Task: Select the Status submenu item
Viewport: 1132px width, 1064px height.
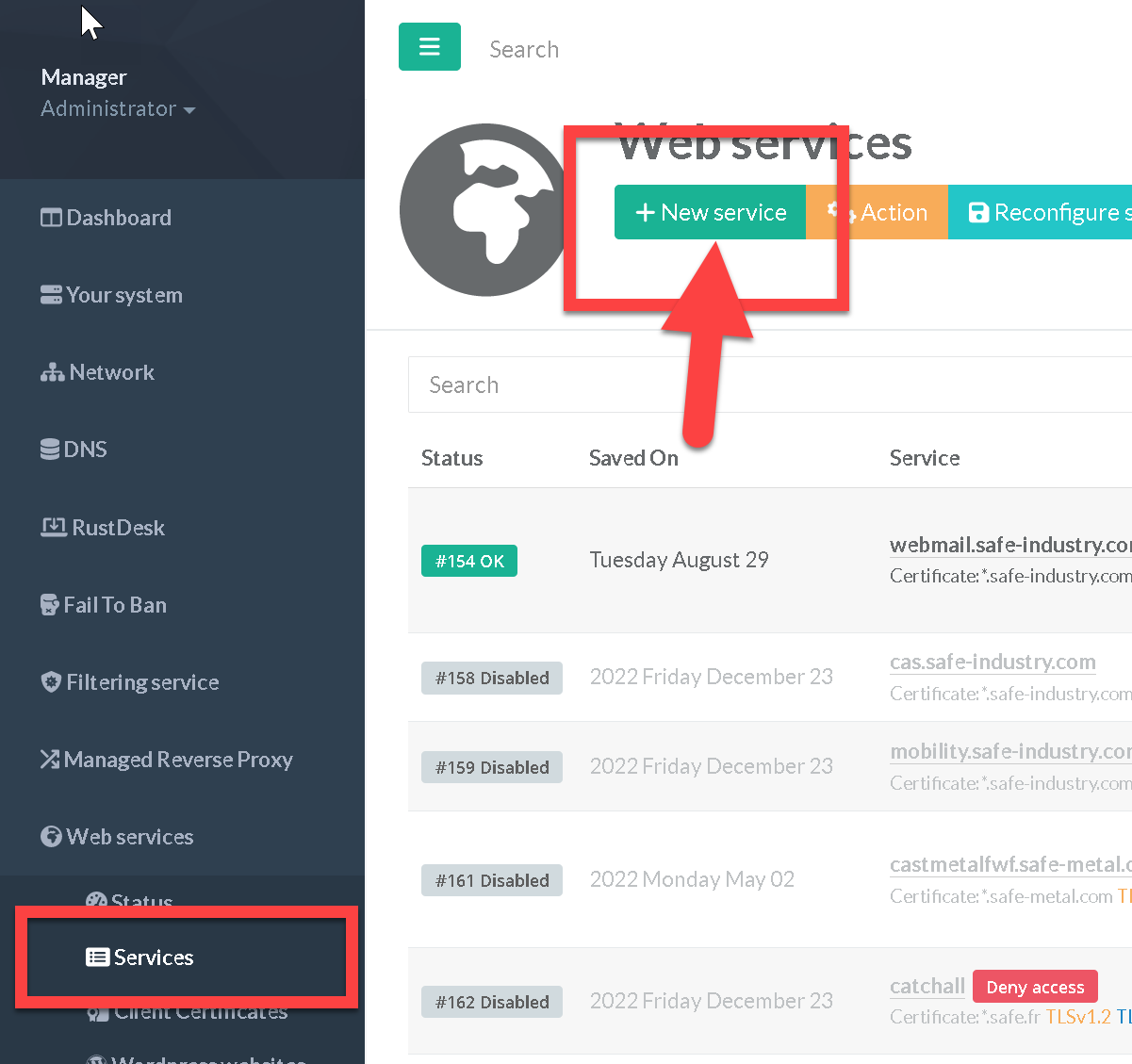Action: (x=130, y=901)
